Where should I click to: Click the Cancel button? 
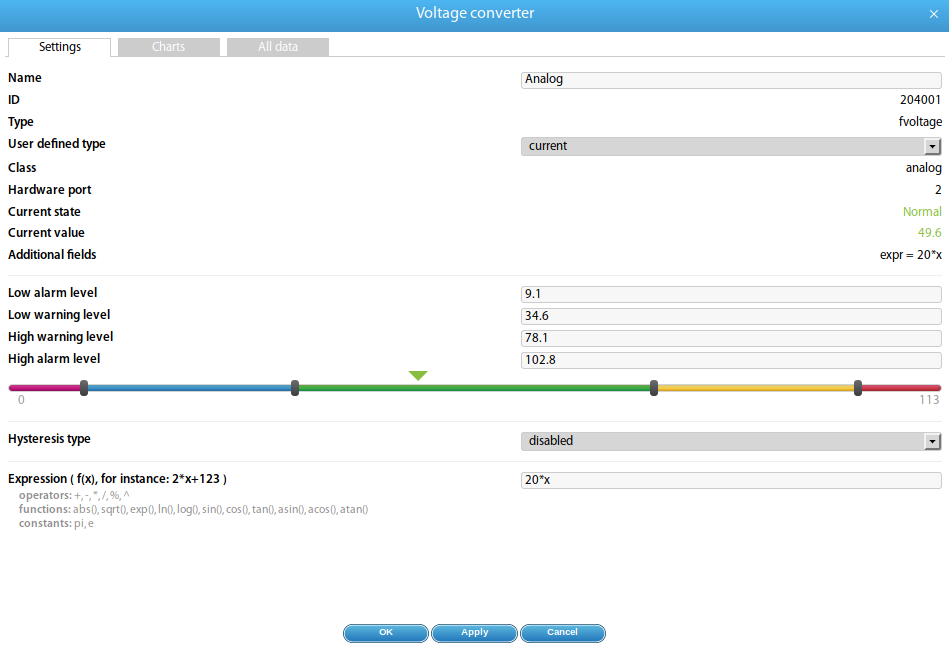pos(563,633)
